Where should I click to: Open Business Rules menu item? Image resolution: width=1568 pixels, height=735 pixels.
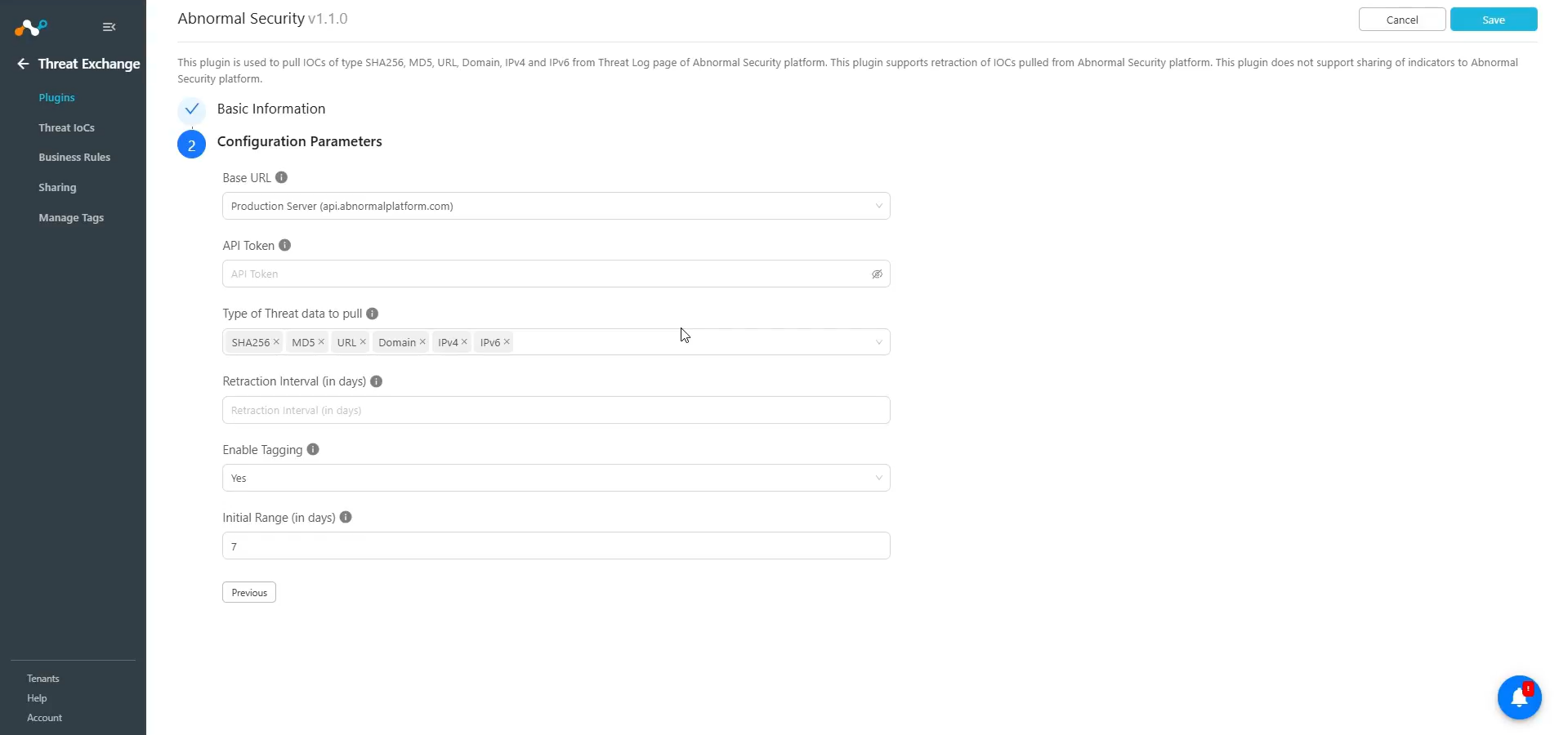point(74,157)
